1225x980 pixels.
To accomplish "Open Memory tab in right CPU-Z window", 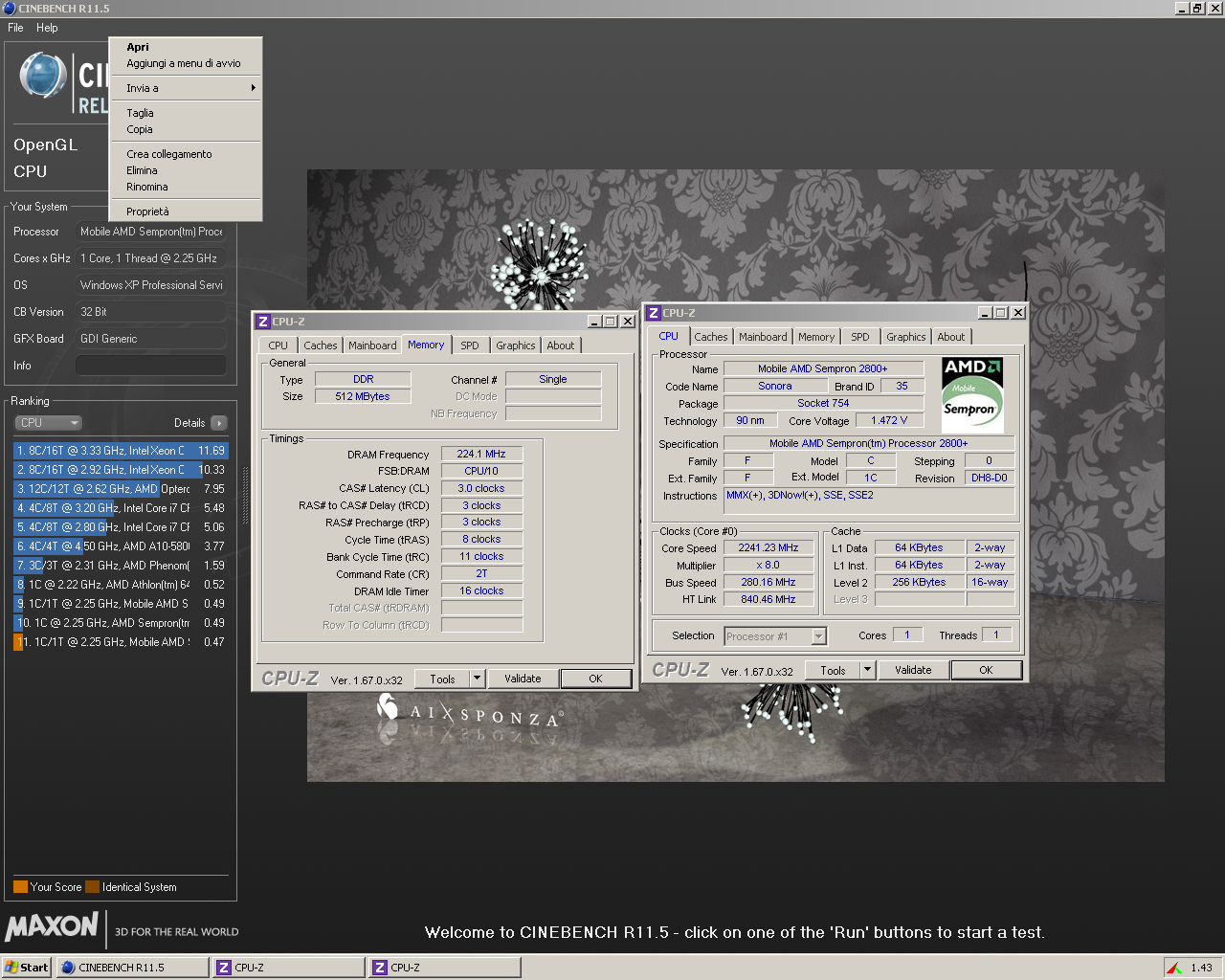I will (816, 337).
